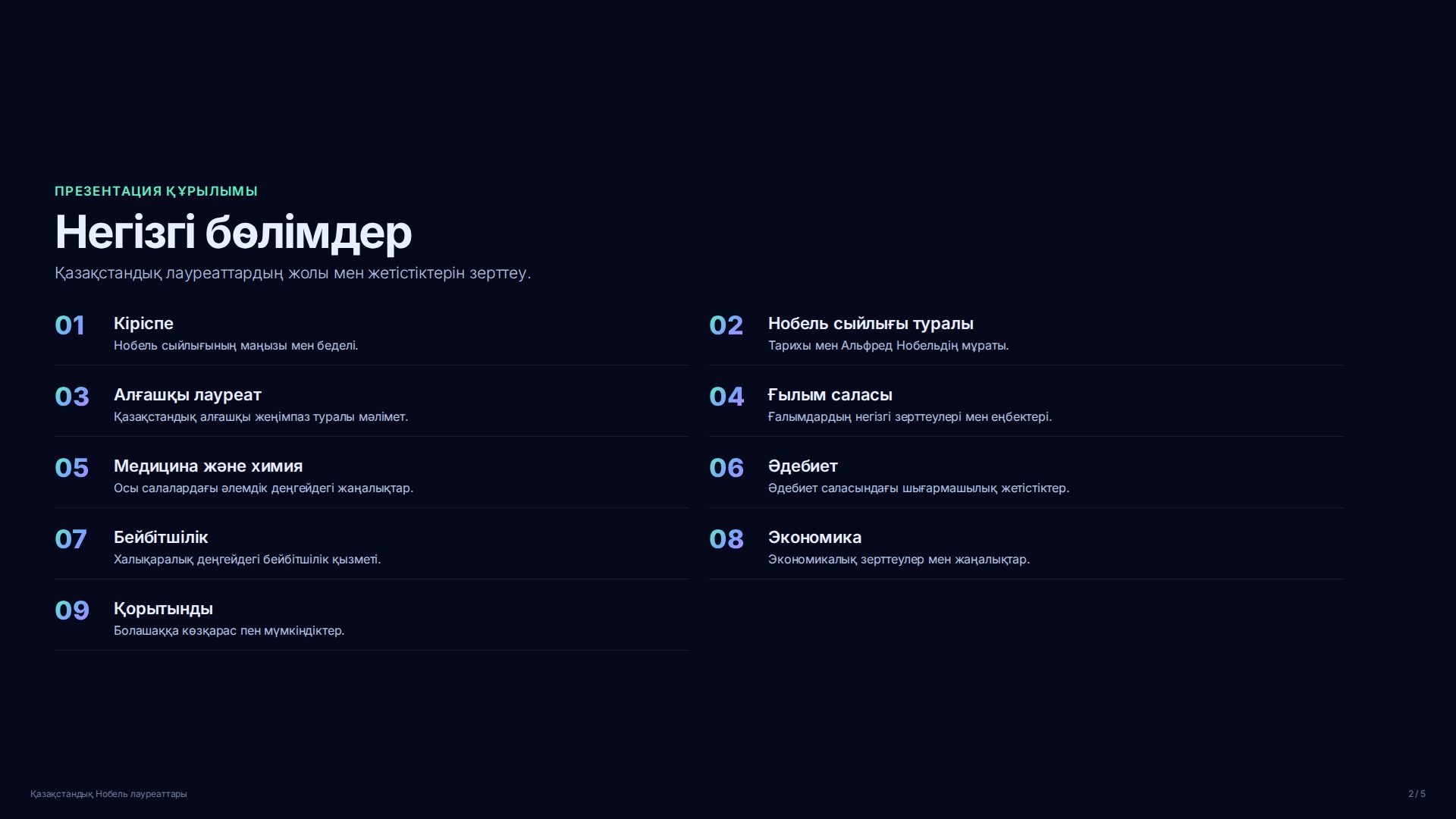This screenshot has height=819, width=1456.
Task: Click the text 'Әдебиет саласындағы шығармашылық жетістіктер.'
Action: pyautogui.click(x=918, y=488)
